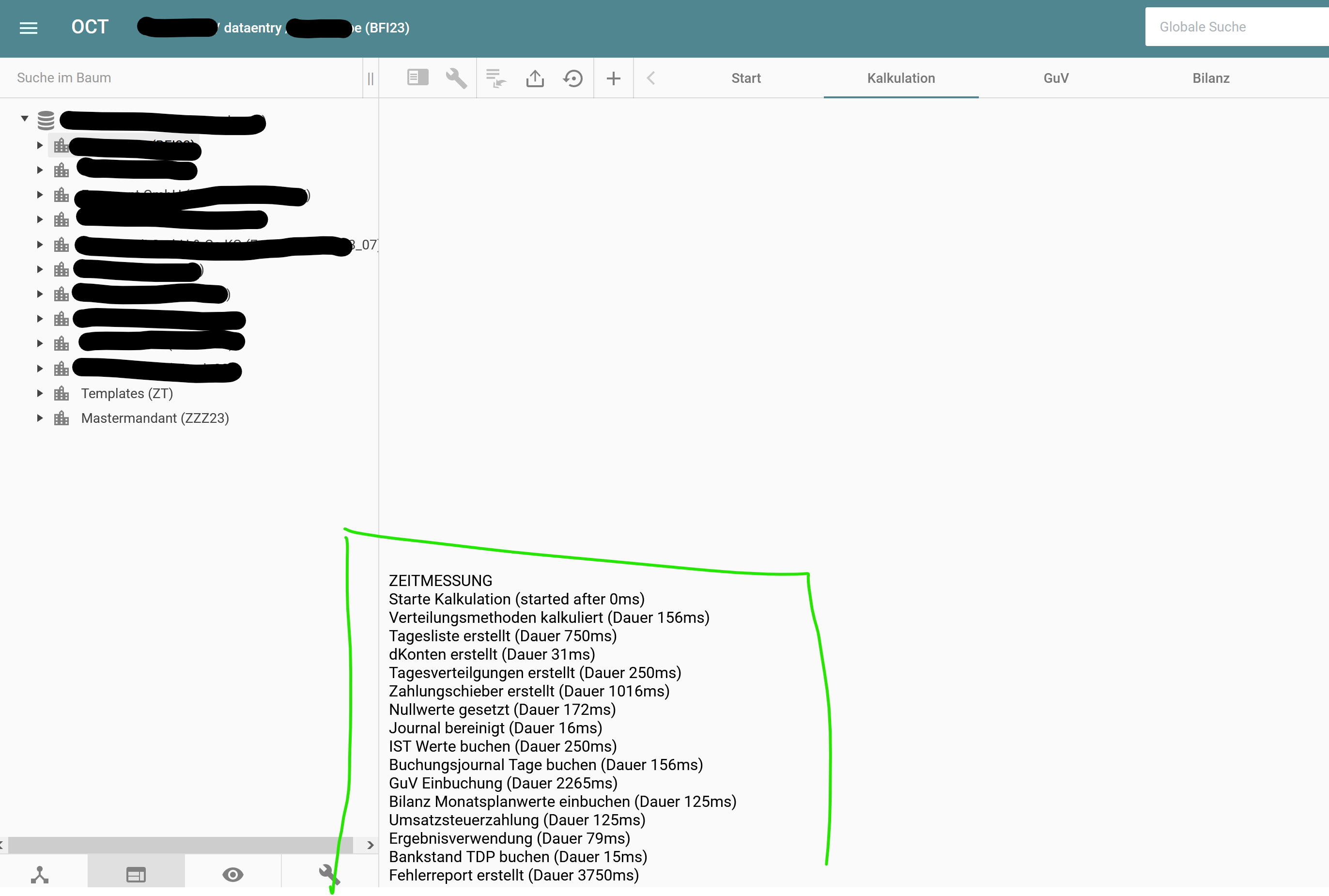
Task: Open the hamburger main menu
Action: pos(29,28)
